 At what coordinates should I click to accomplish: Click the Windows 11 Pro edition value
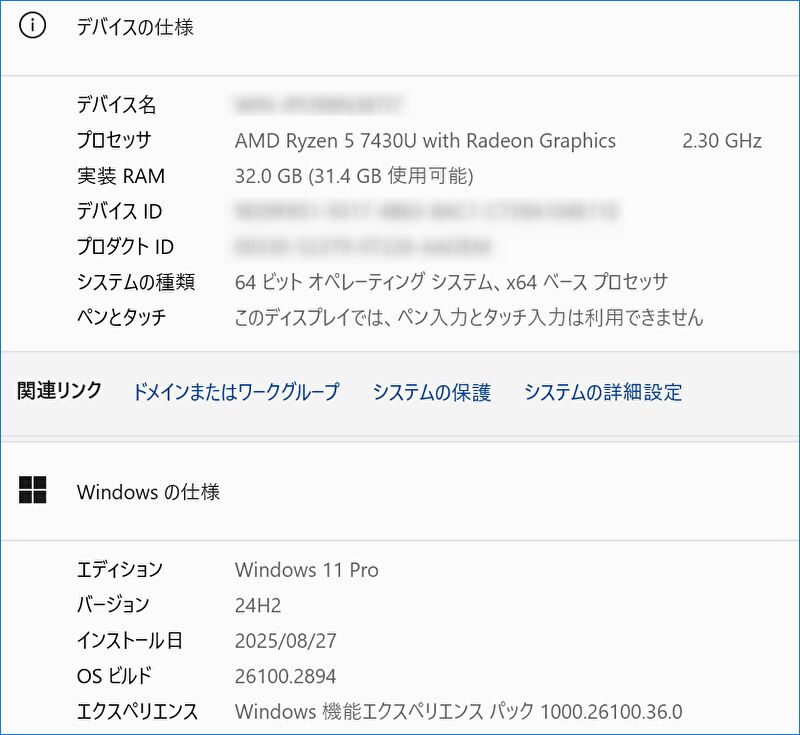coord(307,570)
